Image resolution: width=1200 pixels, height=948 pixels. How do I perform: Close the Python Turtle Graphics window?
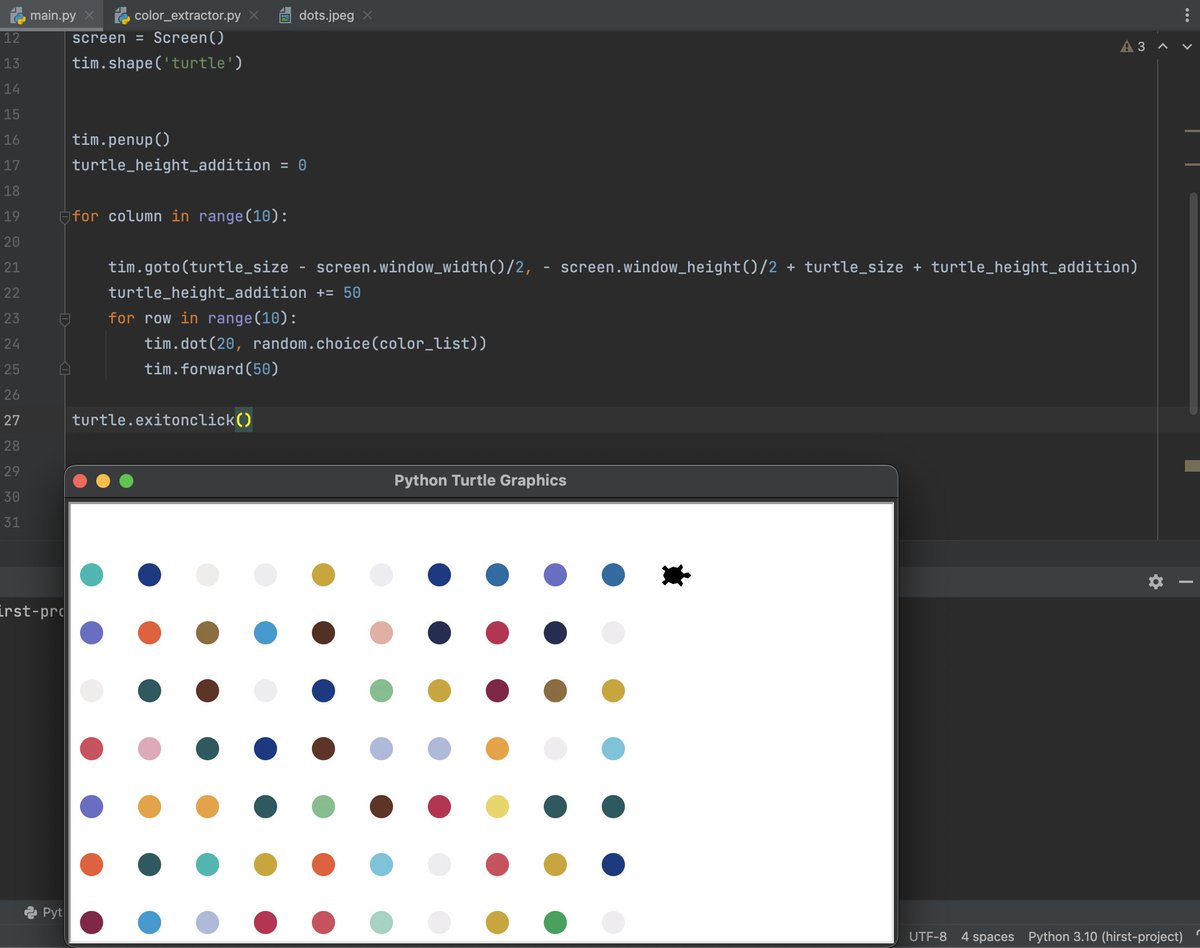81,481
